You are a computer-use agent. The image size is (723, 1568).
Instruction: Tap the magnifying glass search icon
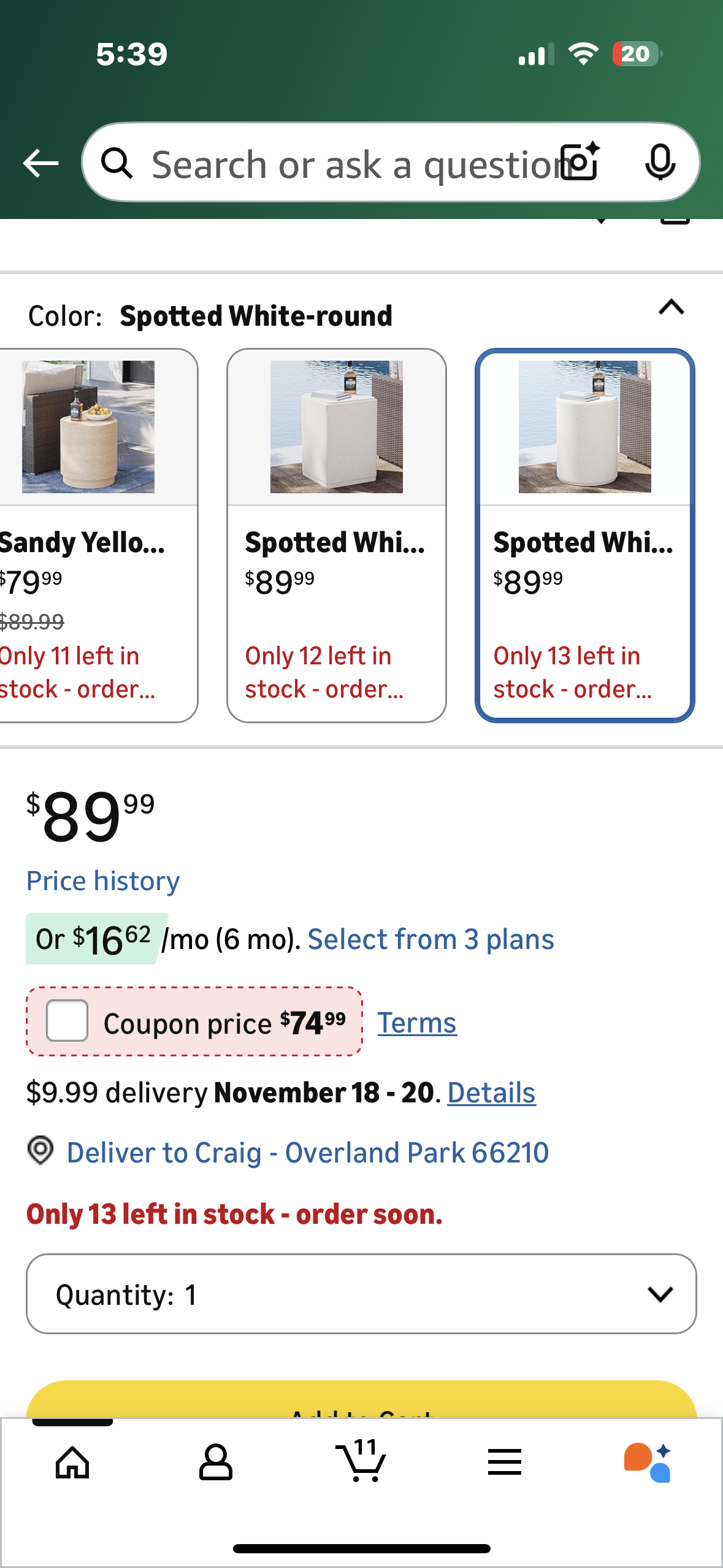pyautogui.click(x=117, y=164)
